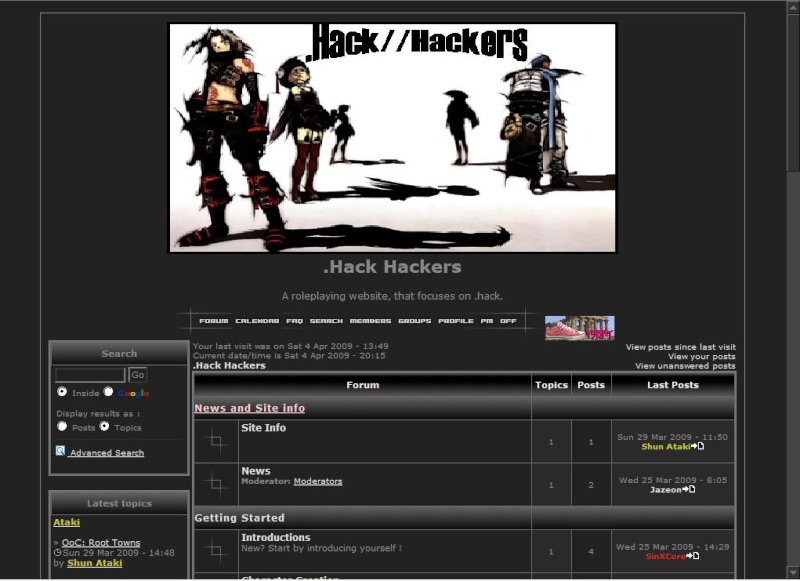800x581 pixels.
Task: Open the Advanced Search link
Action: pos(107,453)
